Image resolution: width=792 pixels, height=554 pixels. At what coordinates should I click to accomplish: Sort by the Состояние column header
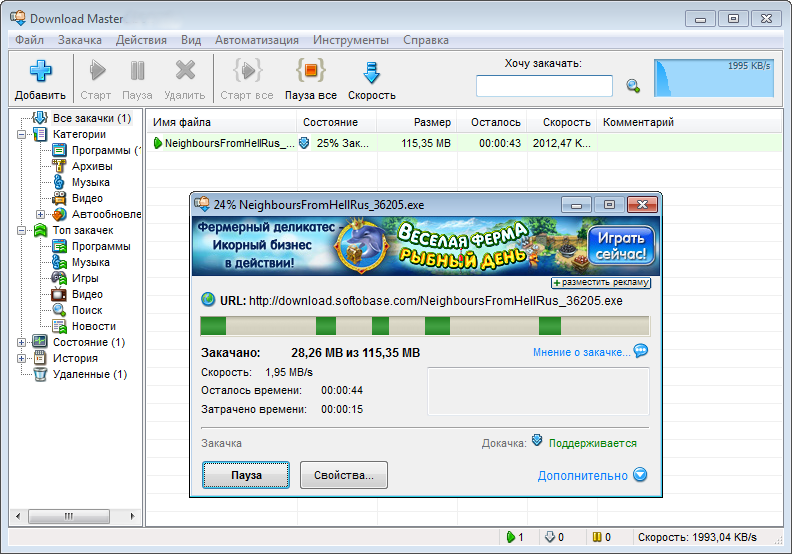336,122
